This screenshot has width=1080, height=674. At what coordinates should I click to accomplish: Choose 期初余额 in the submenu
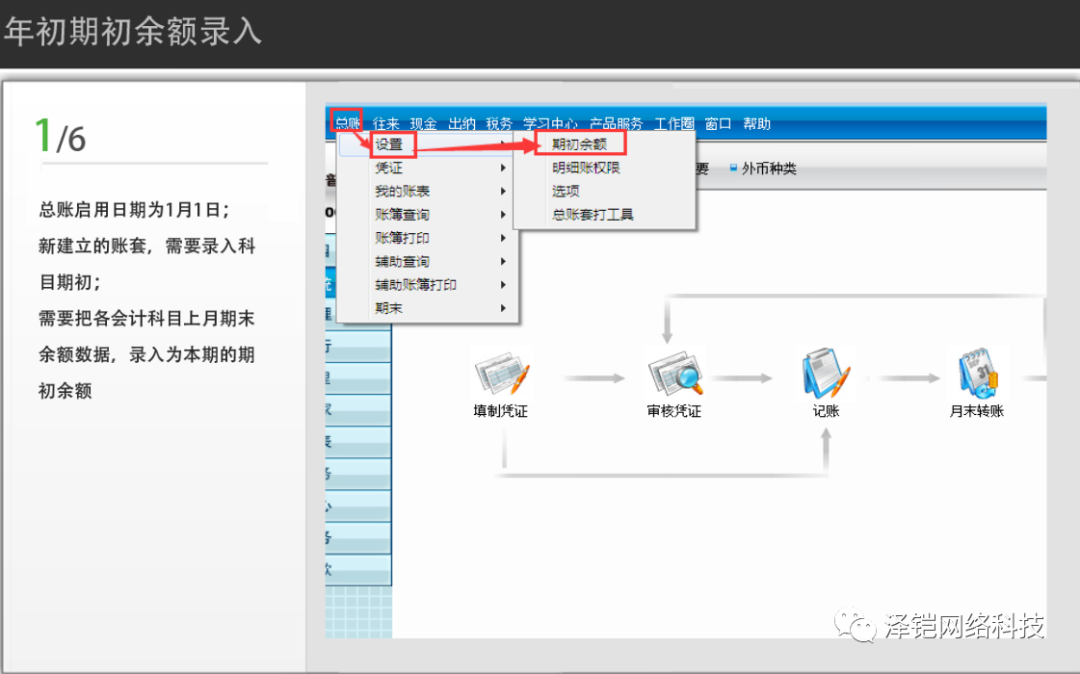(580, 144)
